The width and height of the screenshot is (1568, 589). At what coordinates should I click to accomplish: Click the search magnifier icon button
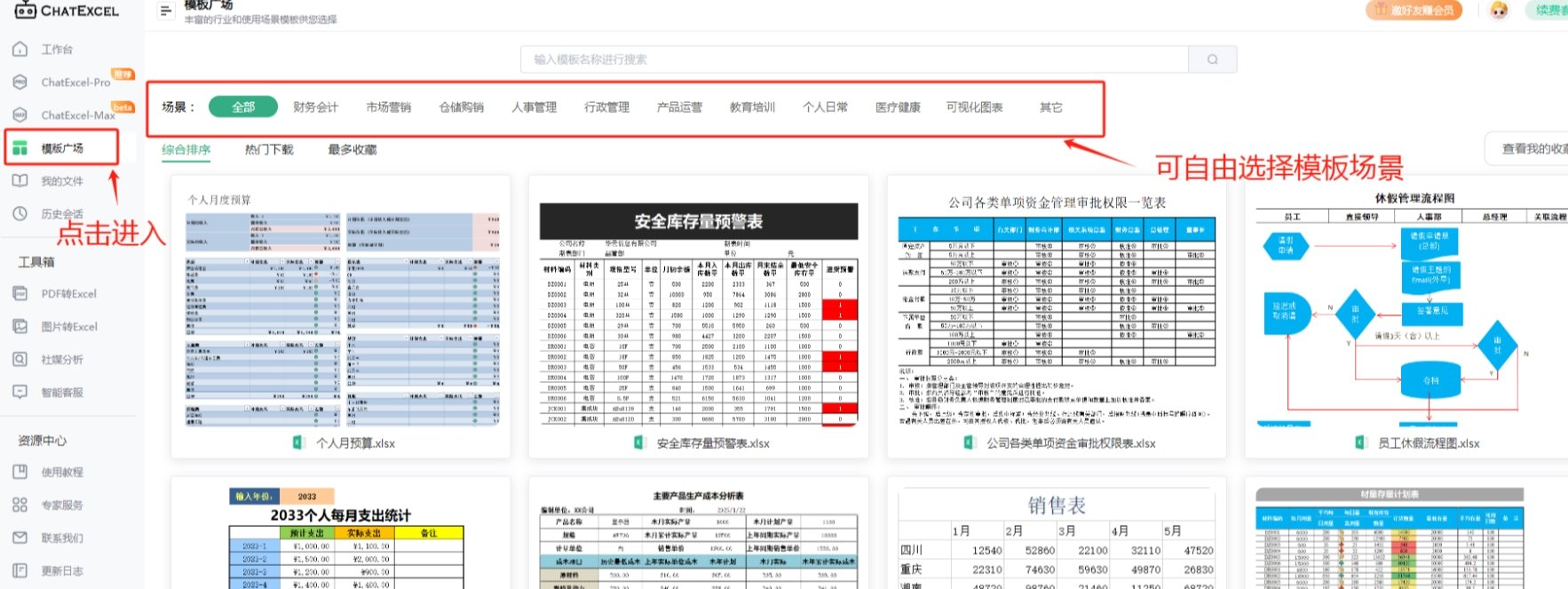point(1212,60)
